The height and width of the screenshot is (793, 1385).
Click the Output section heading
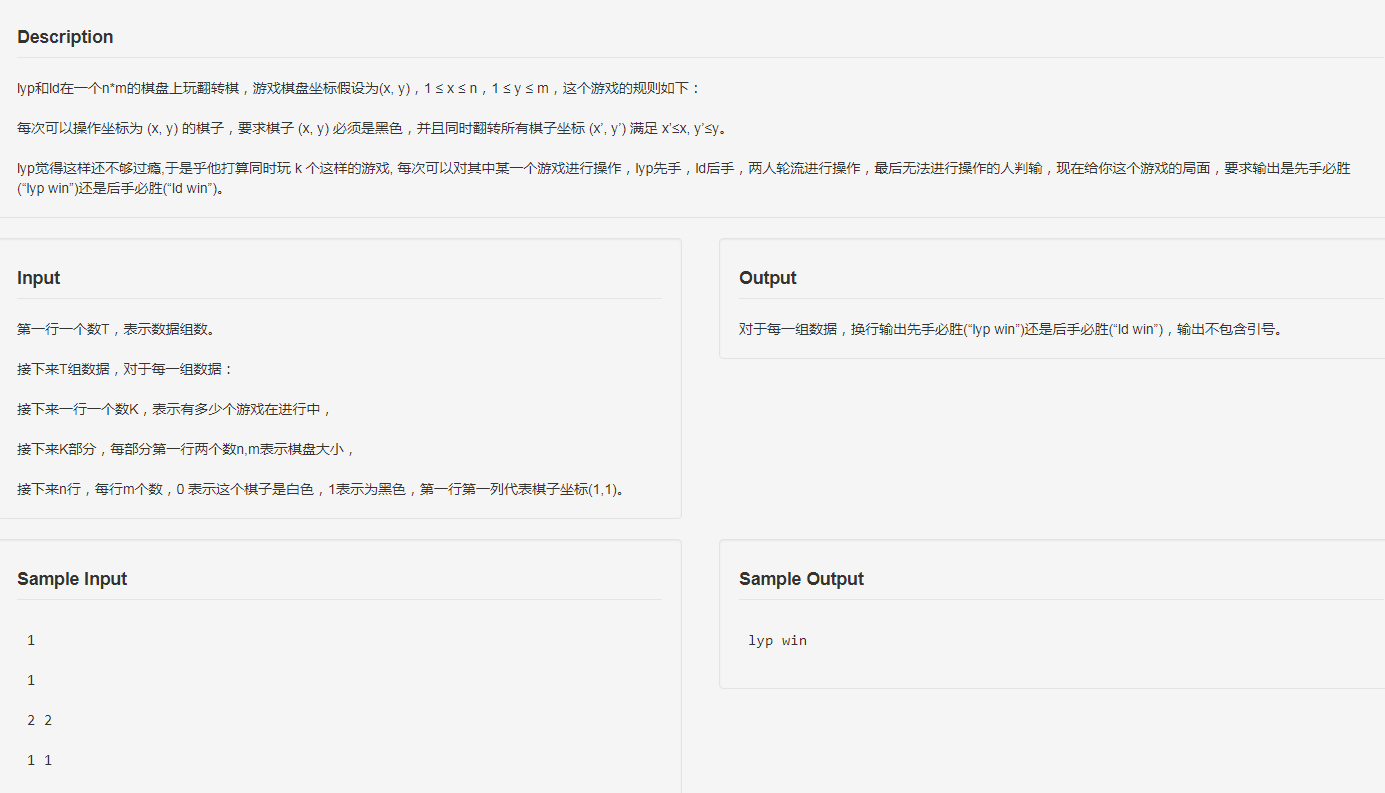(767, 277)
